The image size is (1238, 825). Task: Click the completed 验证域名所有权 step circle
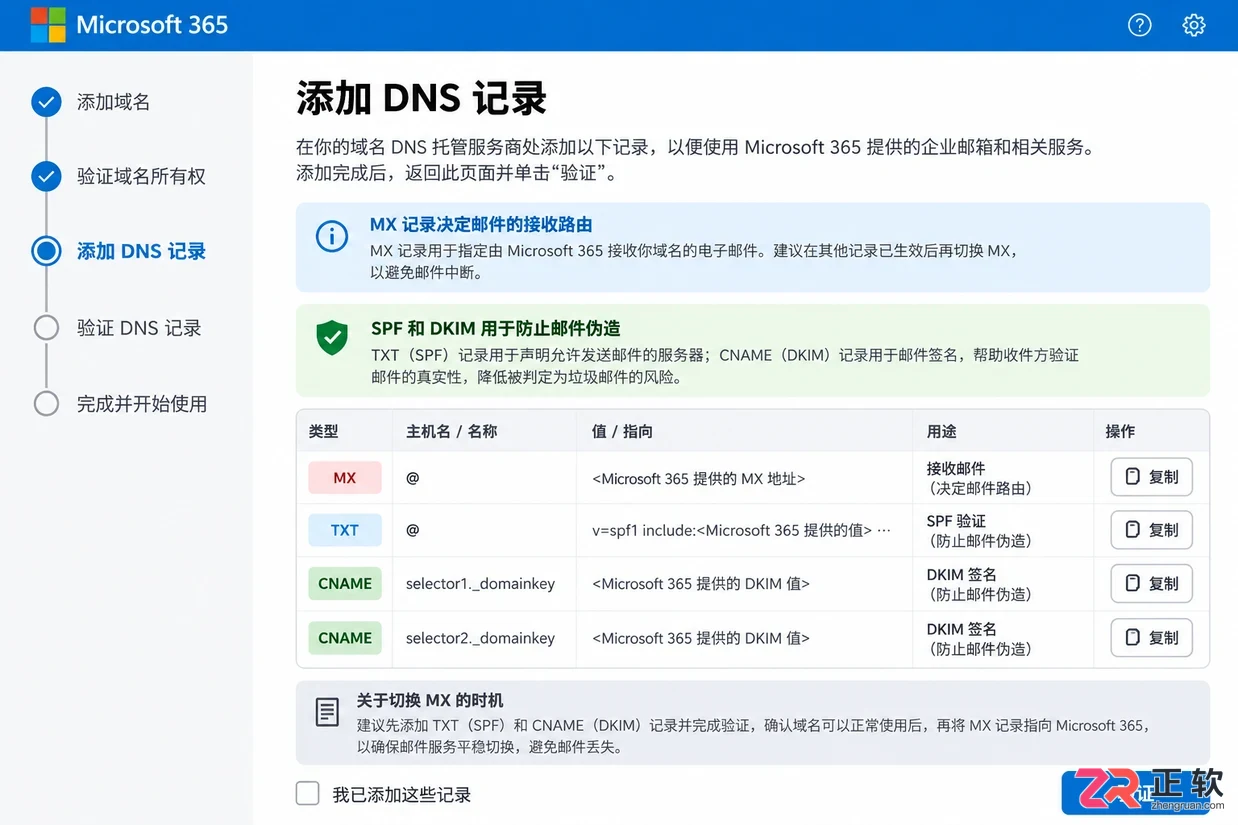tap(46, 177)
